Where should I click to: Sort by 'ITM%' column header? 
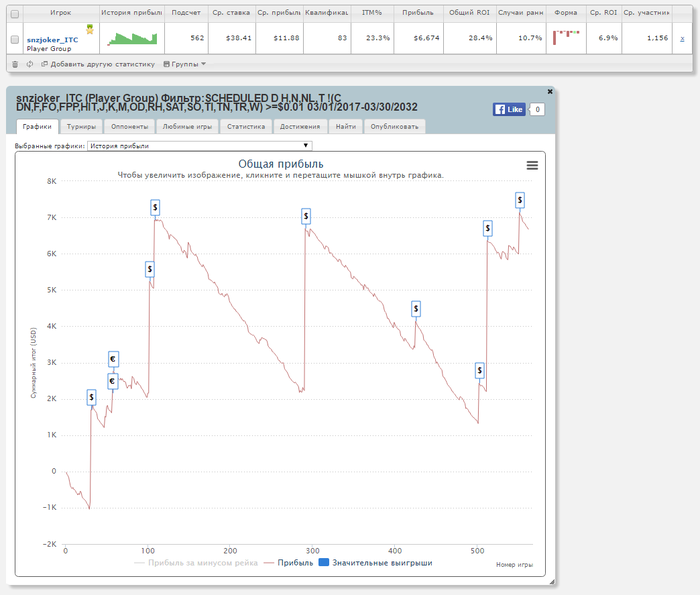(372, 13)
